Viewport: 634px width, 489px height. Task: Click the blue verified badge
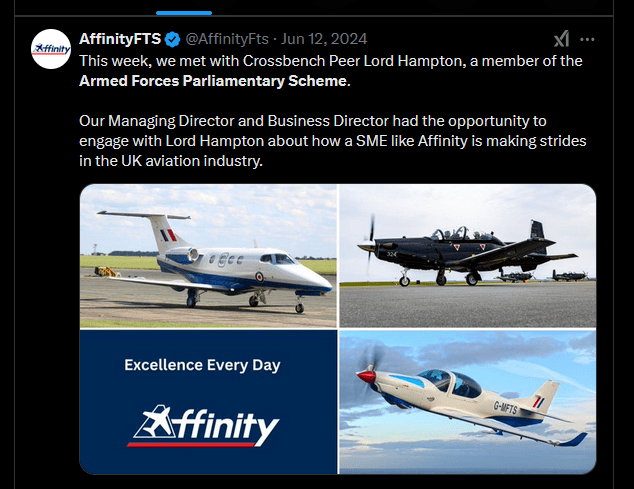(172, 40)
